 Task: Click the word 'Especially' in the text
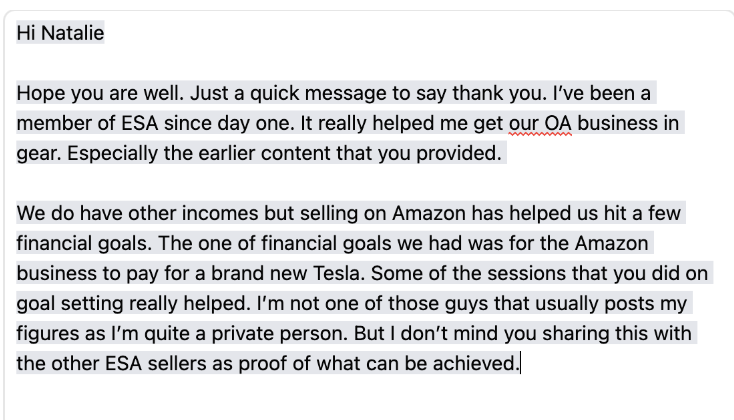(x=112, y=153)
